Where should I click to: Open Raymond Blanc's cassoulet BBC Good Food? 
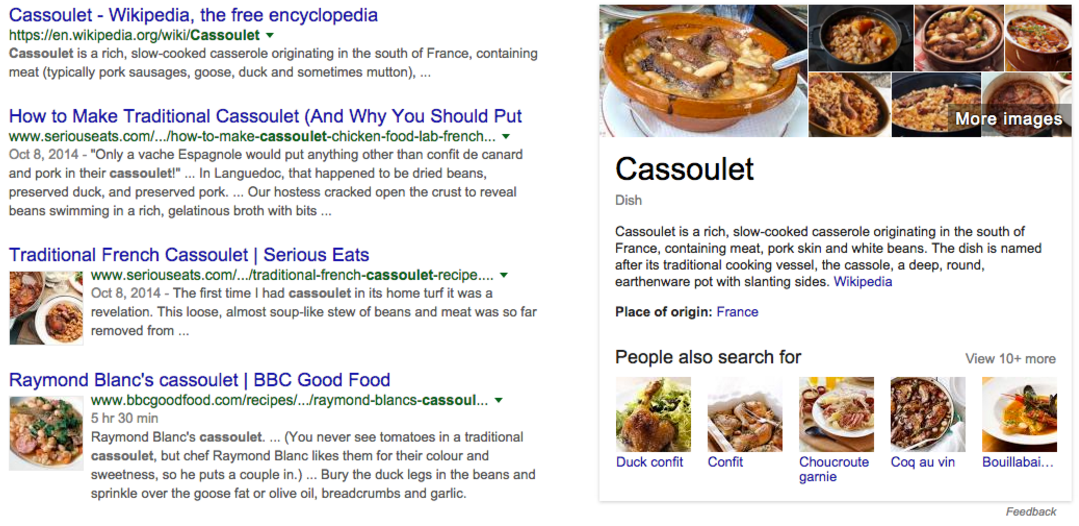pyautogui.click(x=200, y=379)
